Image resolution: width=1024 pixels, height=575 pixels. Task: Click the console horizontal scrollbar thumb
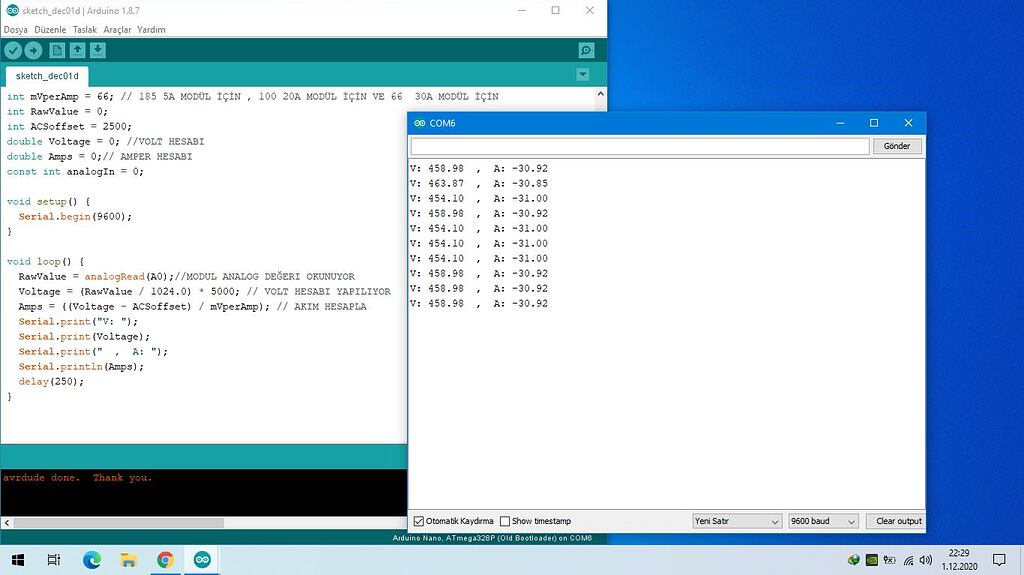tap(119, 523)
